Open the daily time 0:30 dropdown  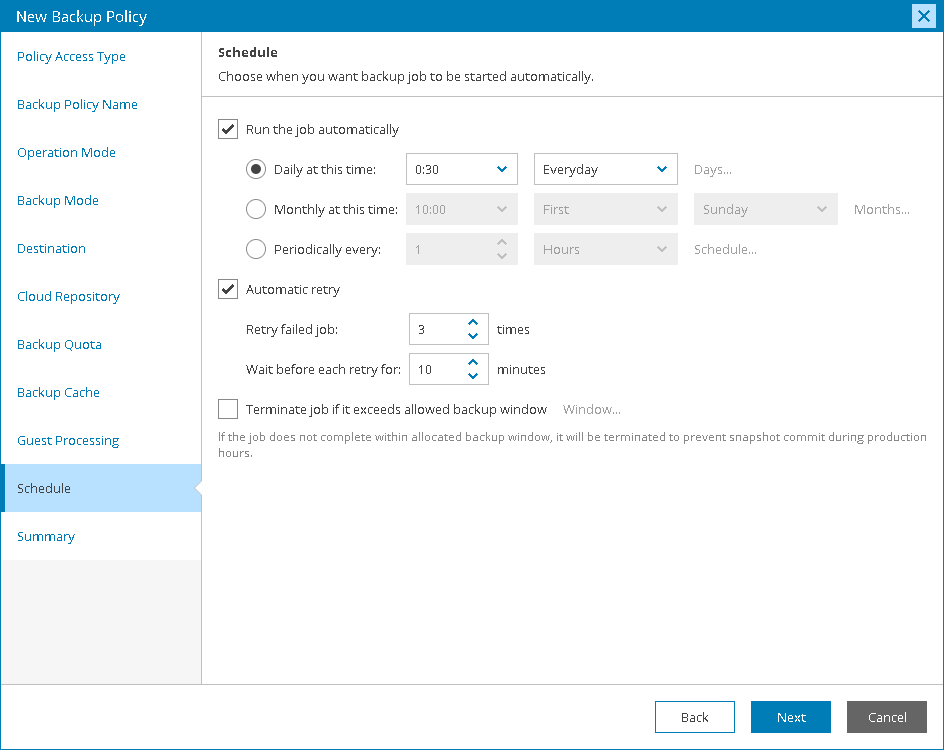(462, 169)
